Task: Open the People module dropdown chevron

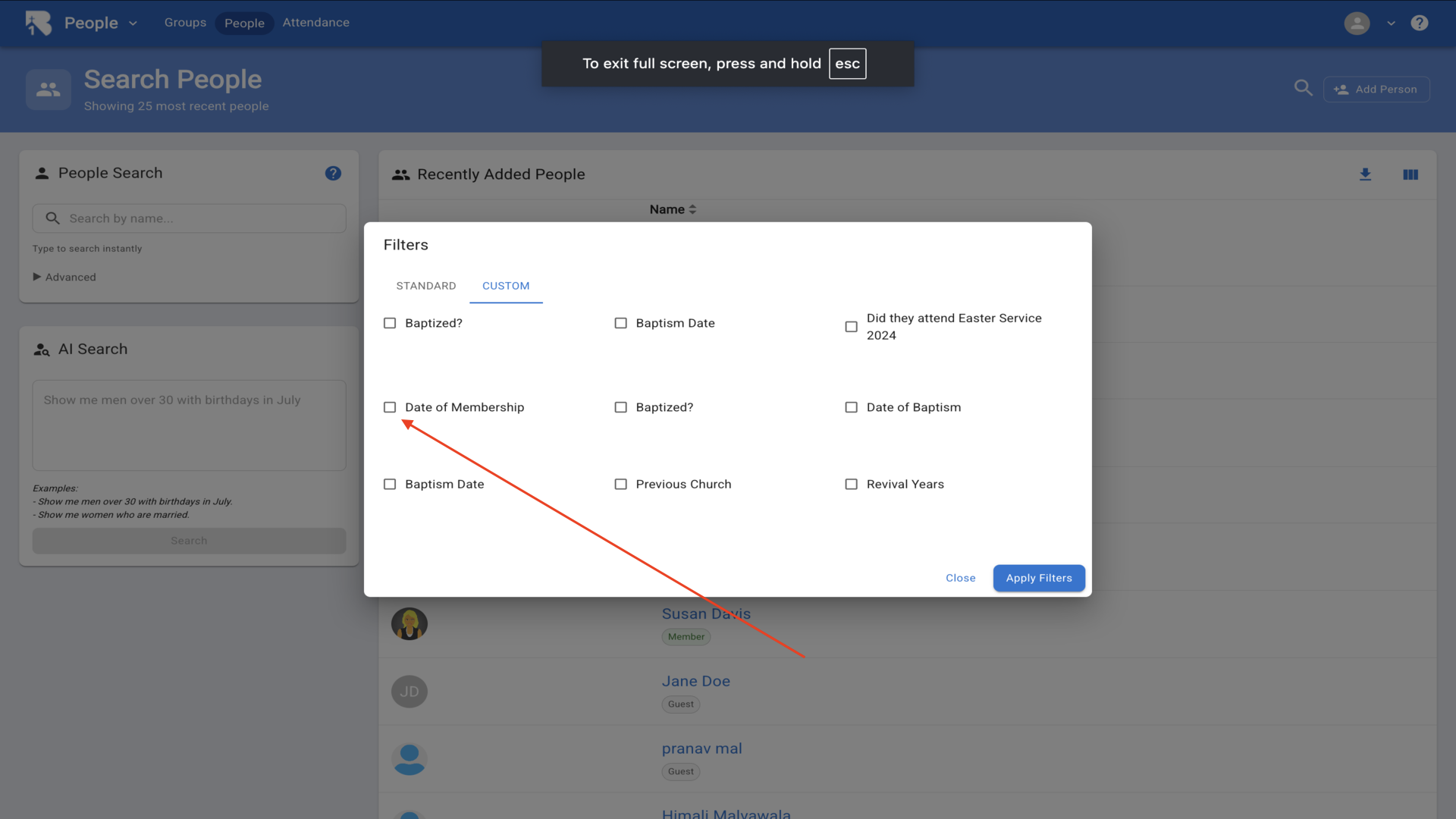Action: click(133, 24)
